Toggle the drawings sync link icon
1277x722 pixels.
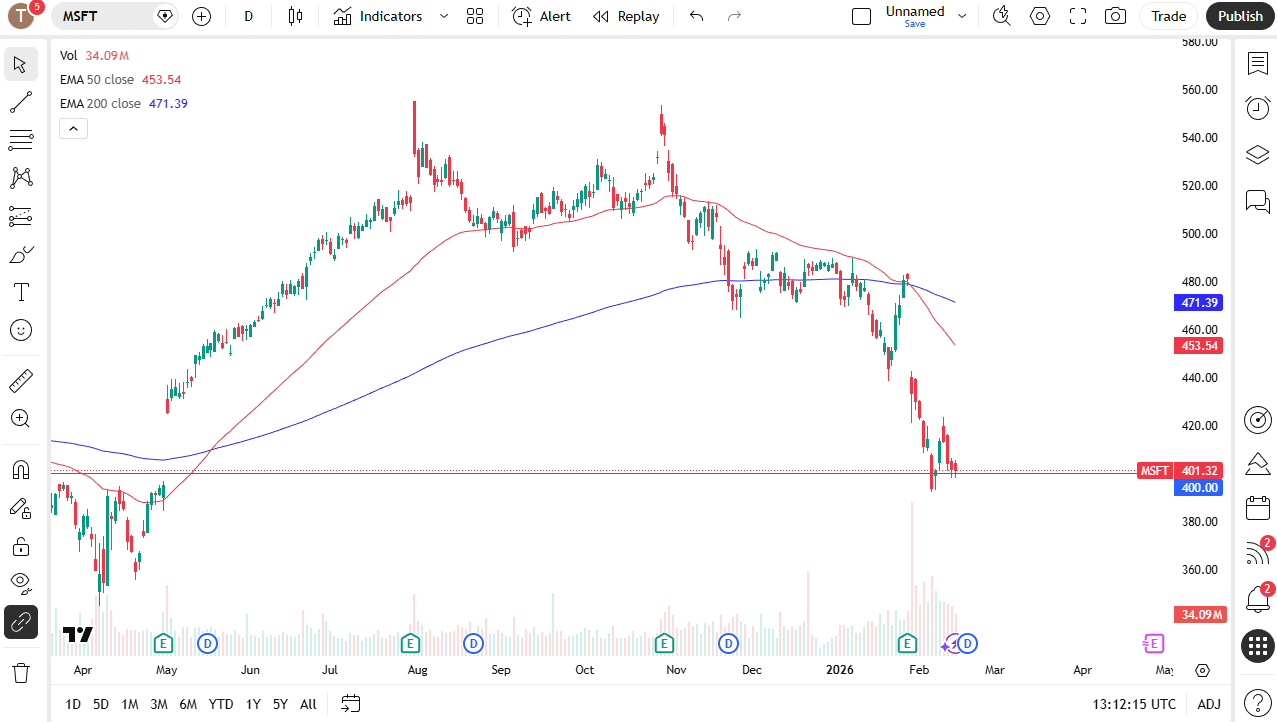21,622
